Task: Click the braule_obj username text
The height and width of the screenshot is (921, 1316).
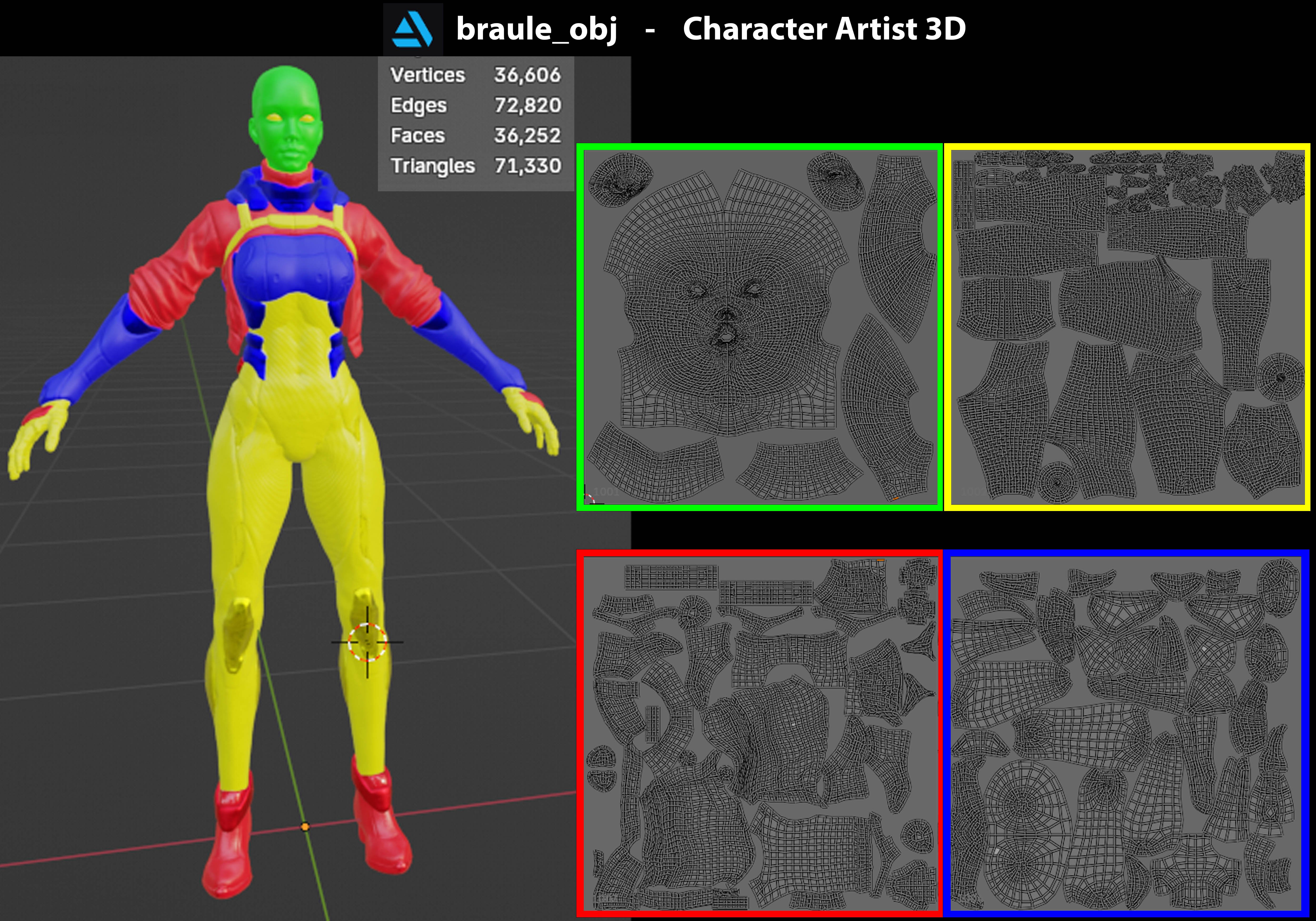Action: pos(536,29)
